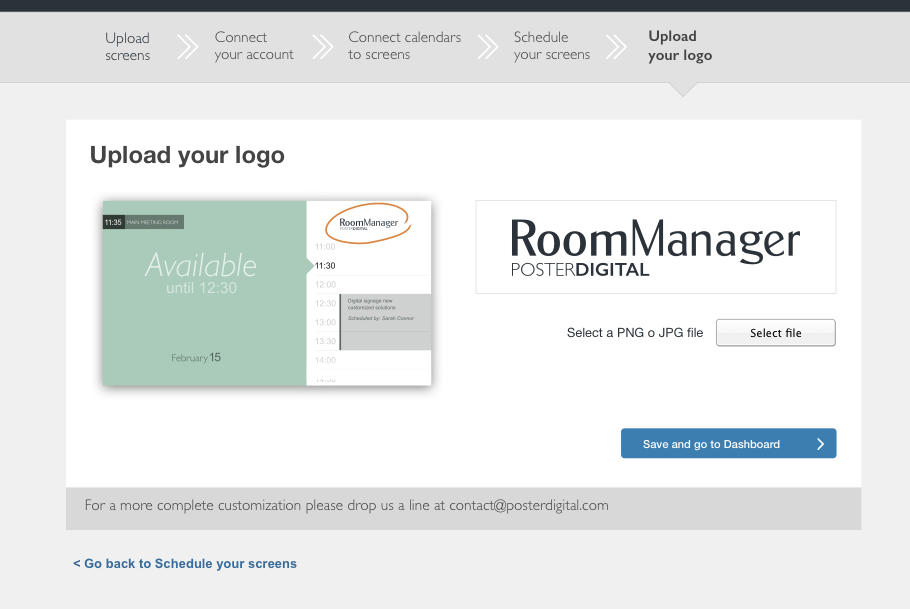Click the Select file button
Screen dimensions: 910x609
pyautogui.click(x=775, y=333)
